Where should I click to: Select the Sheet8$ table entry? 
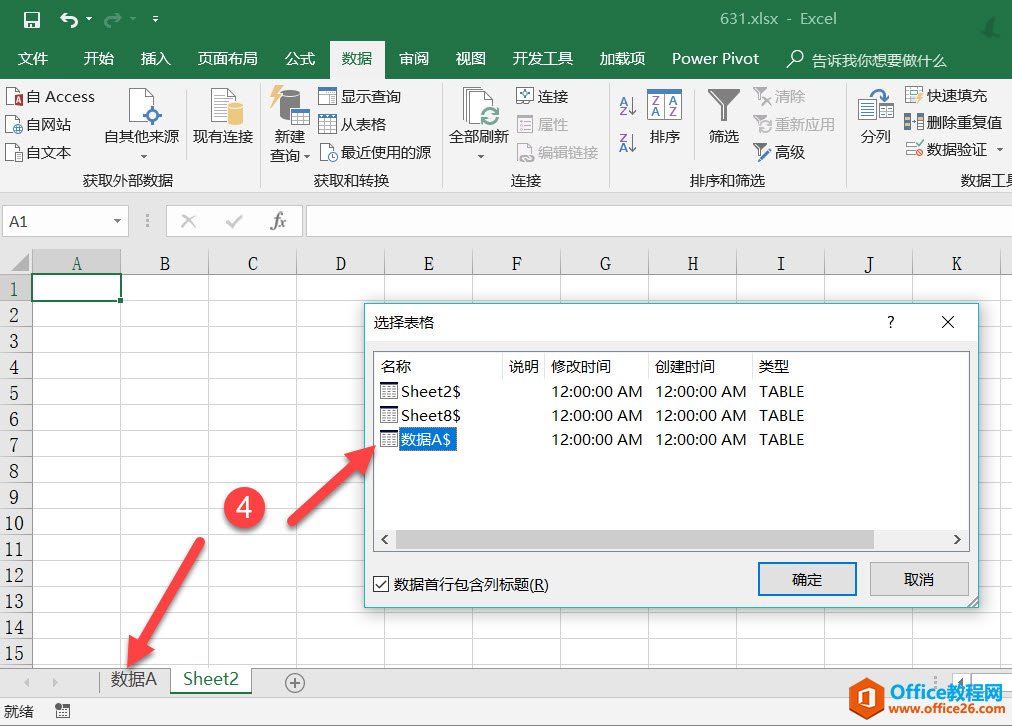pyautogui.click(x=430, y=415)
